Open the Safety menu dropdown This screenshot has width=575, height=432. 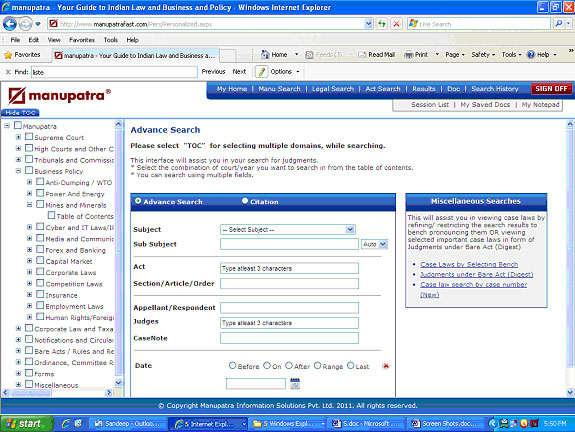(483, 55)
